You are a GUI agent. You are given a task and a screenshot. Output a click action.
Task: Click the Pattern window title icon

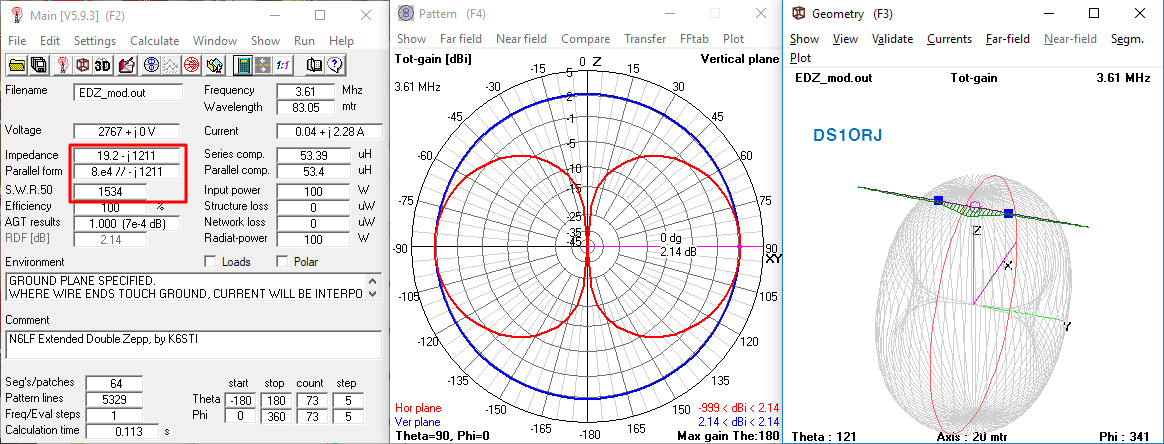[406, 13]
